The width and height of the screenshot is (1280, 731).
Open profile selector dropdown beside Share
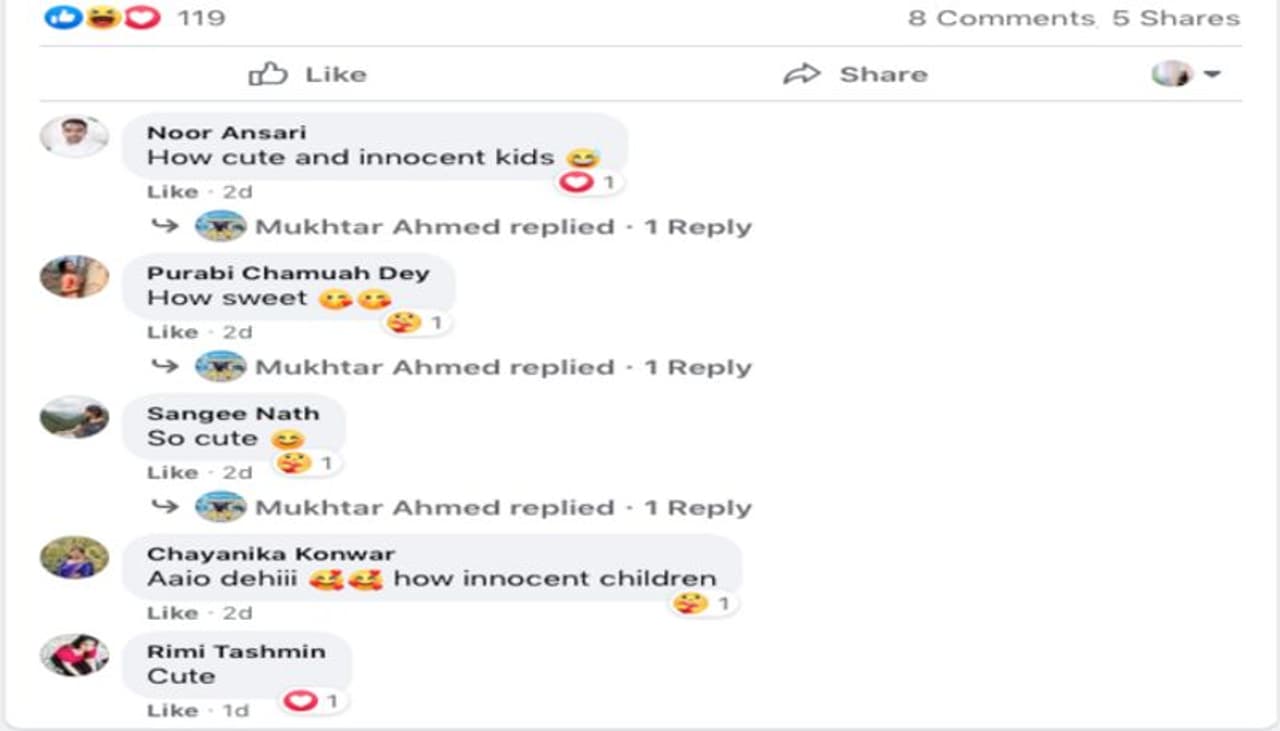point(1186,74)
